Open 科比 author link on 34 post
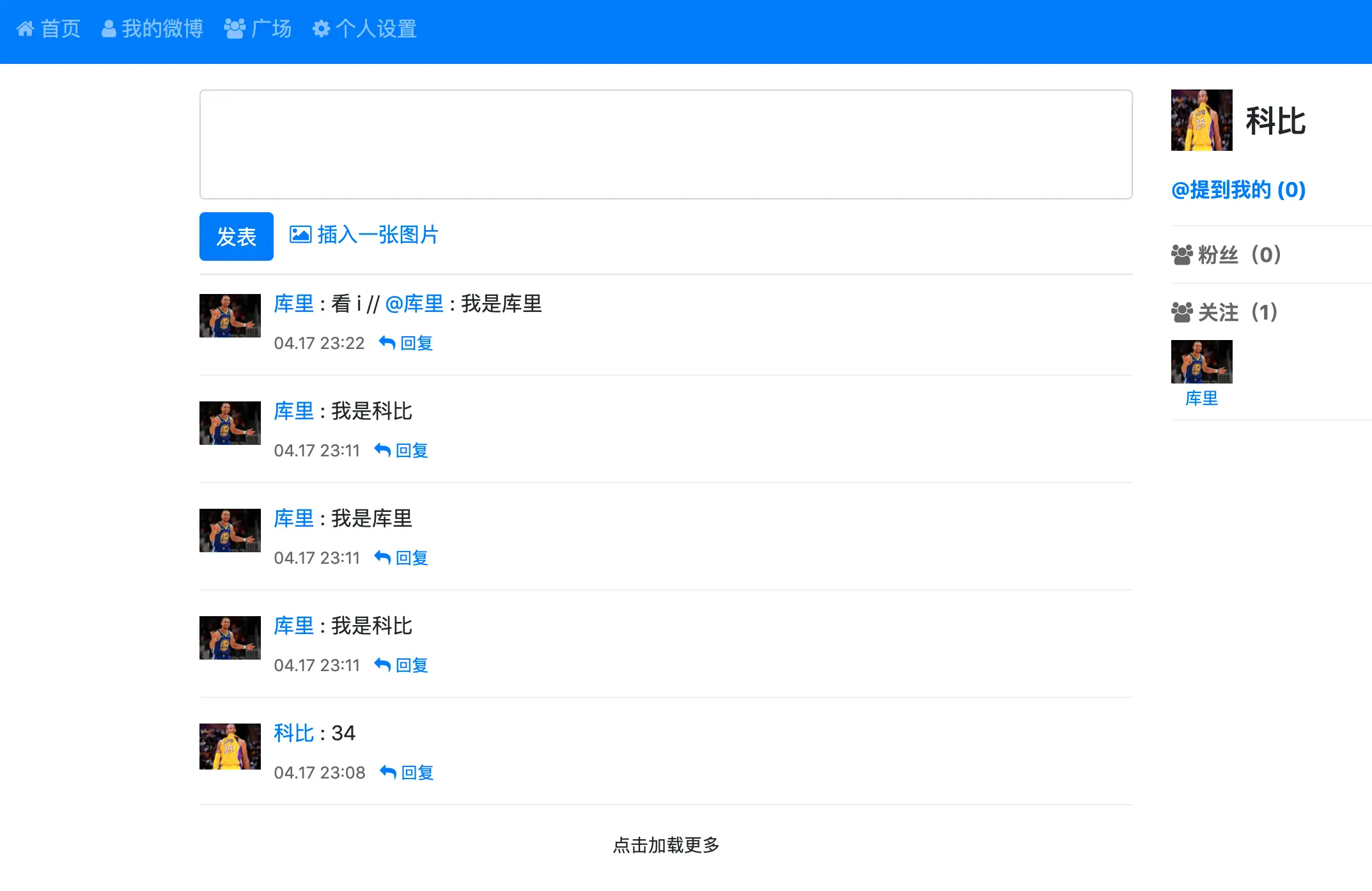The width and height of the screenshot is (1372, 891). click(x=293, y=733)
